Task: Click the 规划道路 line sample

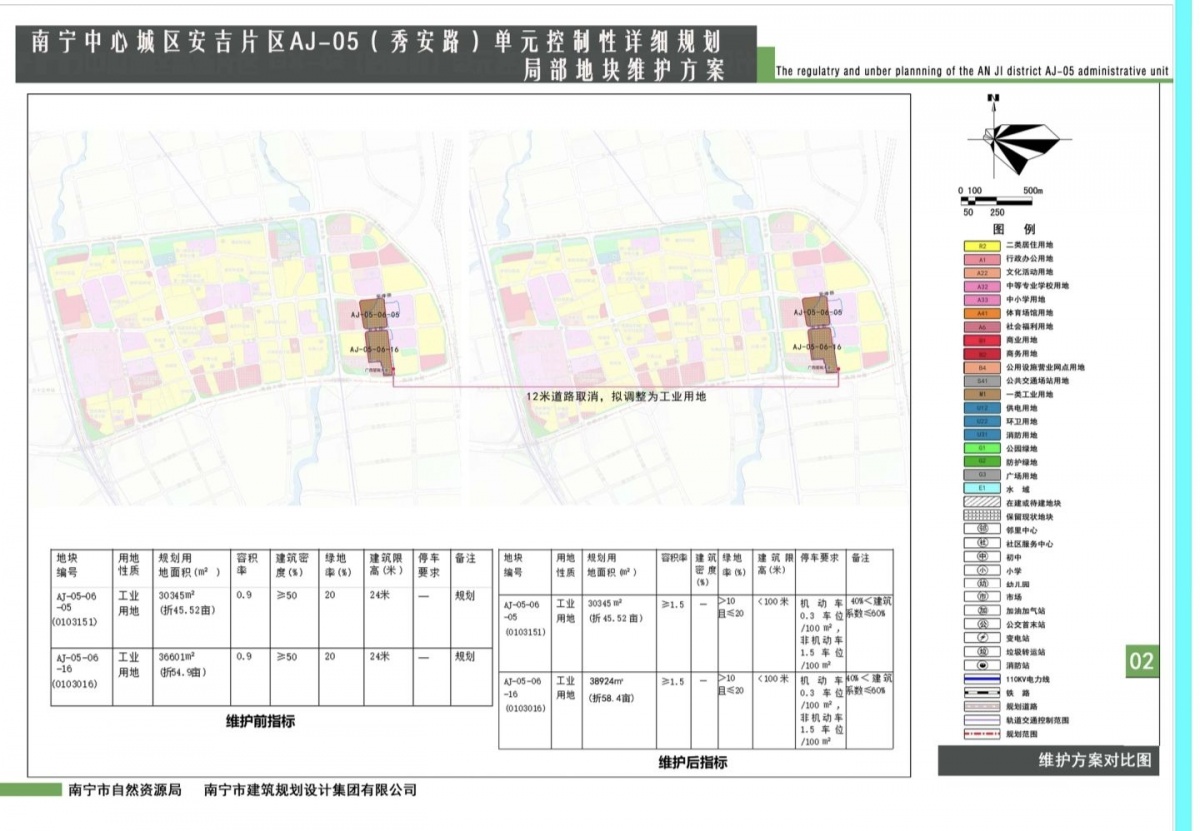Action: [982, 705]
